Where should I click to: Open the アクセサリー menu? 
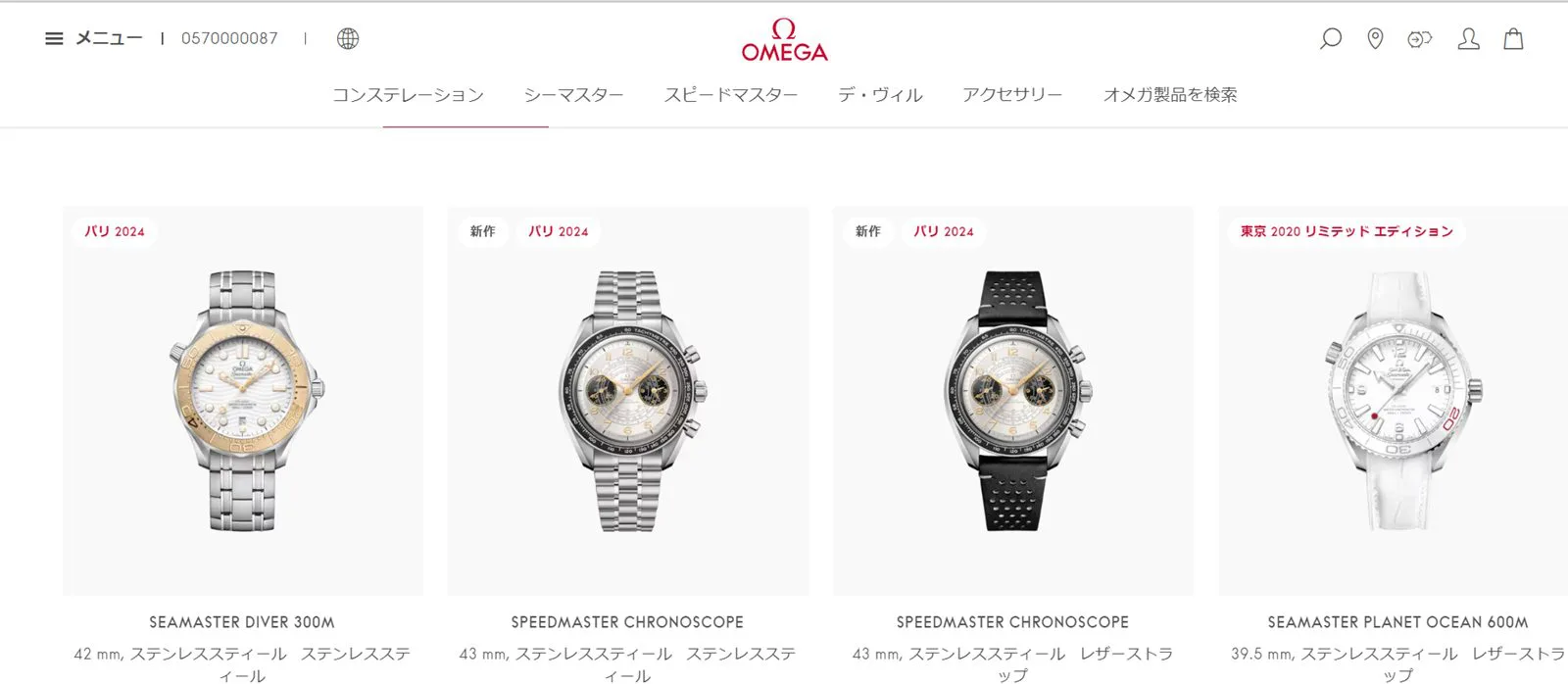tap(1012, 95)
